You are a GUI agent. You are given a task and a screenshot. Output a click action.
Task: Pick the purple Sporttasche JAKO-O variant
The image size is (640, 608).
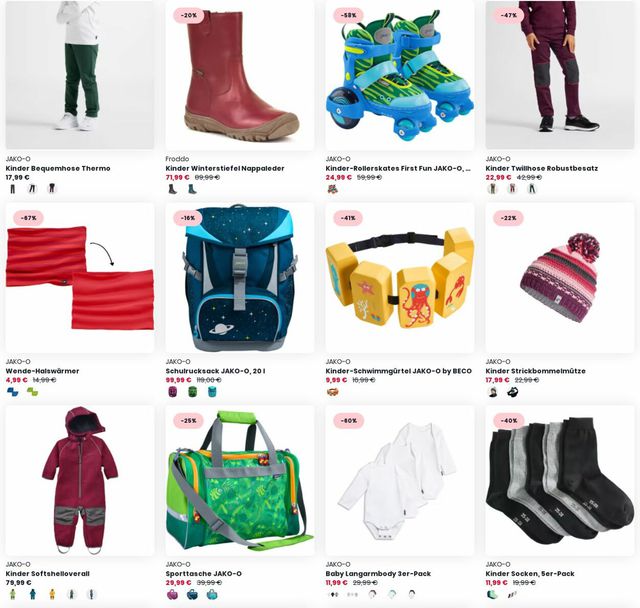173,594
